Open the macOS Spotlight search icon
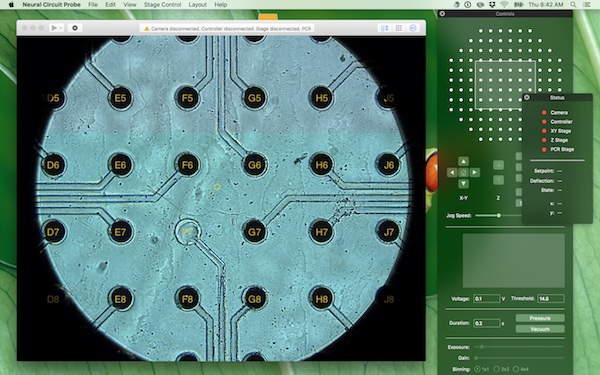 click(573, 5)
